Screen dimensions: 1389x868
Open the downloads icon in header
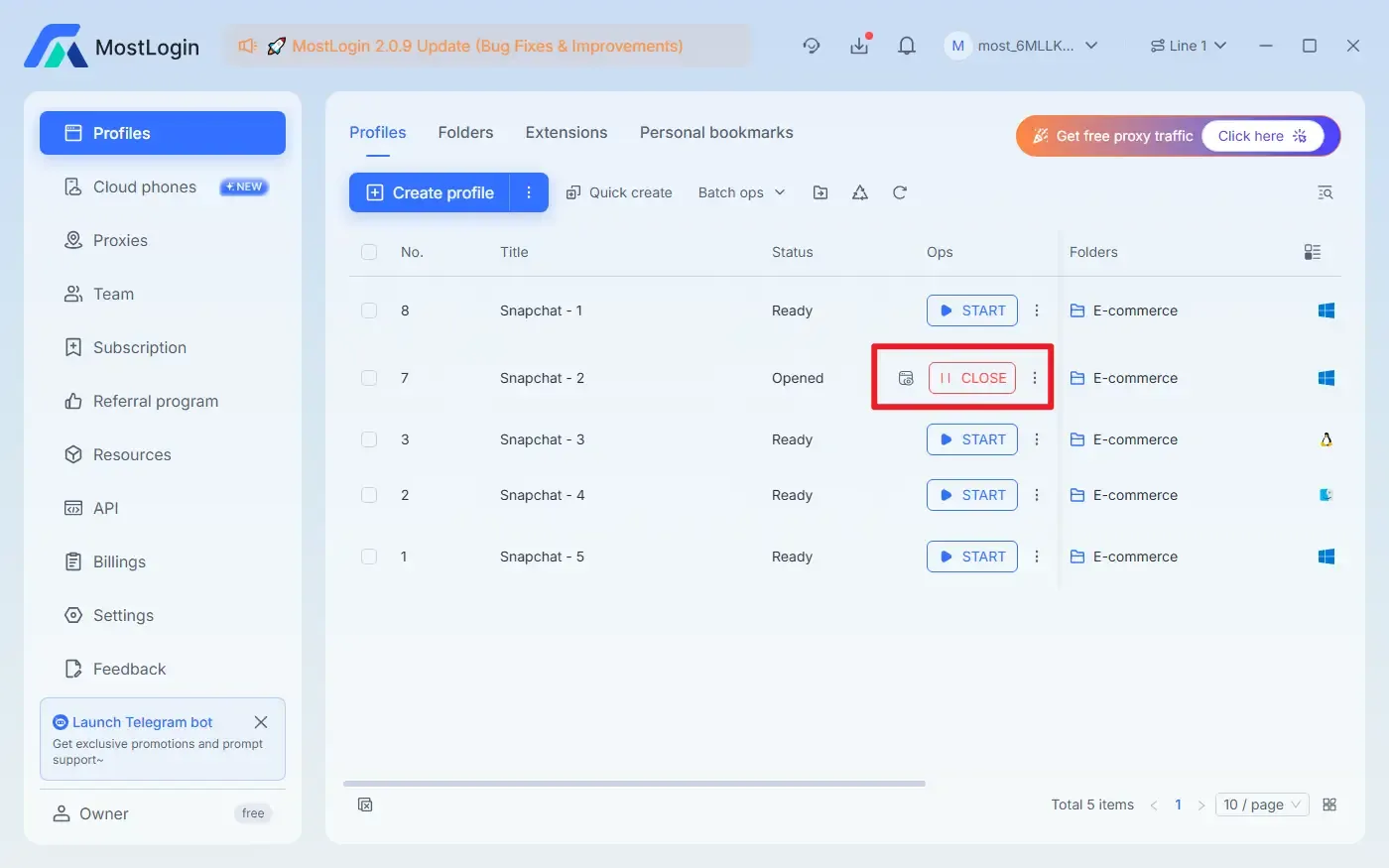859,46
